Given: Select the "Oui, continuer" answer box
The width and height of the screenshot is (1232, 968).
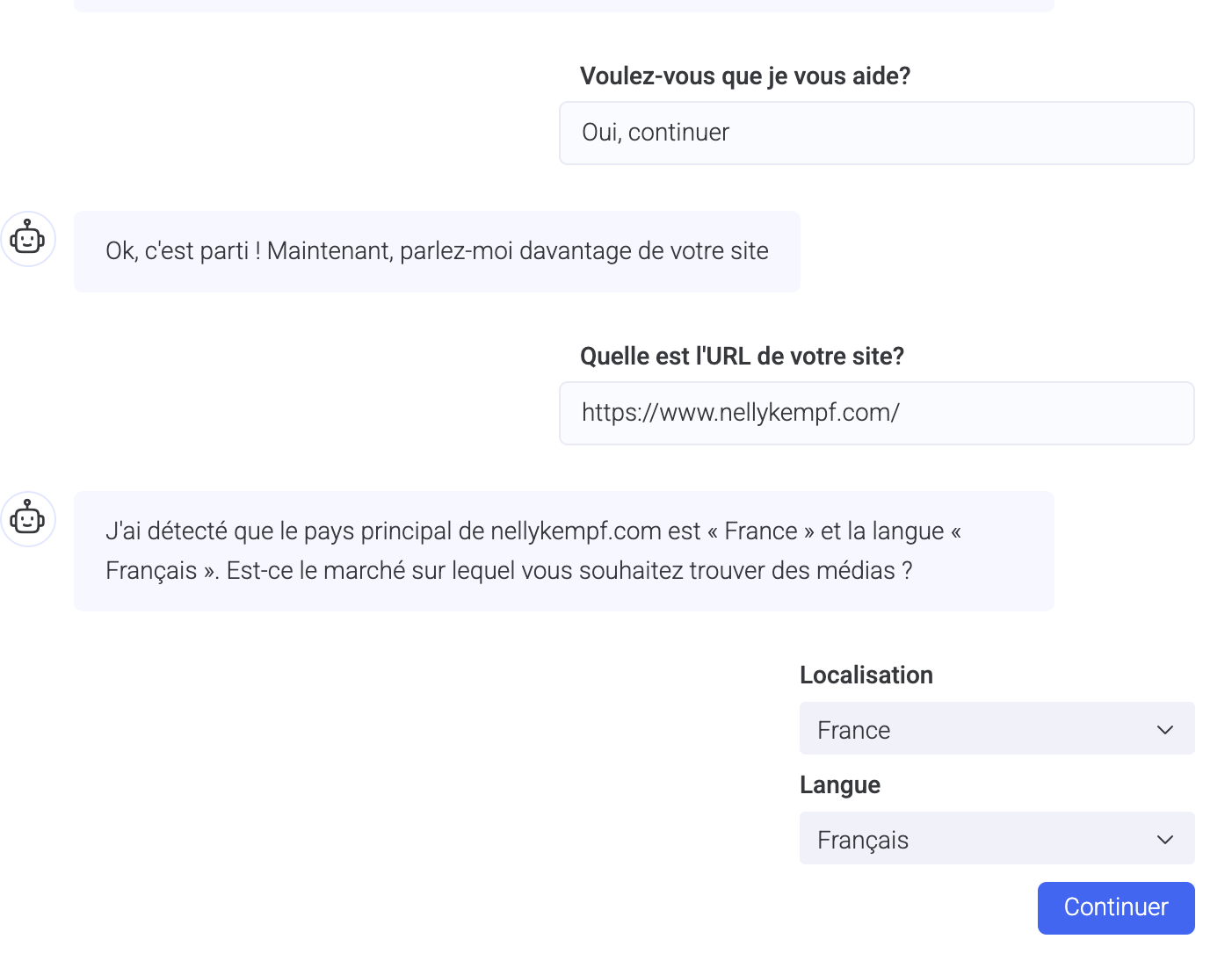Looking at the screenshot, I should point(877,133).
